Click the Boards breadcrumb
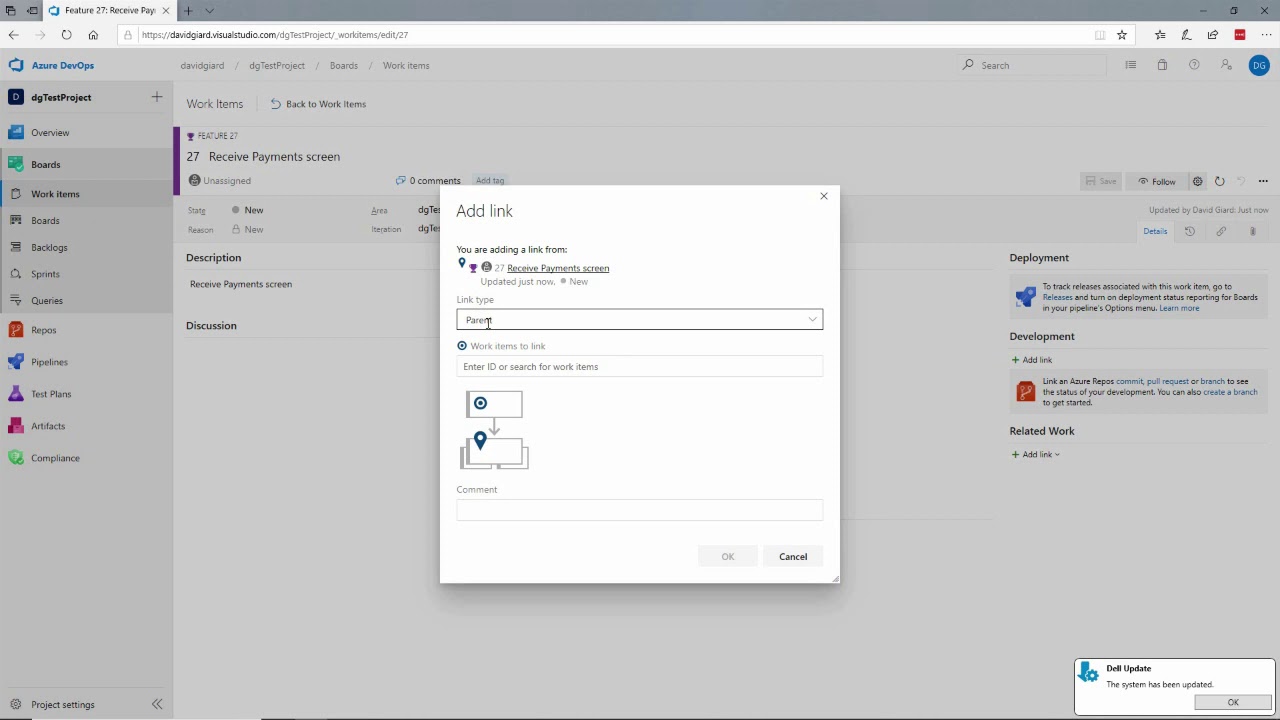The height and width of the screenshot is (720, 1280). (343, 66)
